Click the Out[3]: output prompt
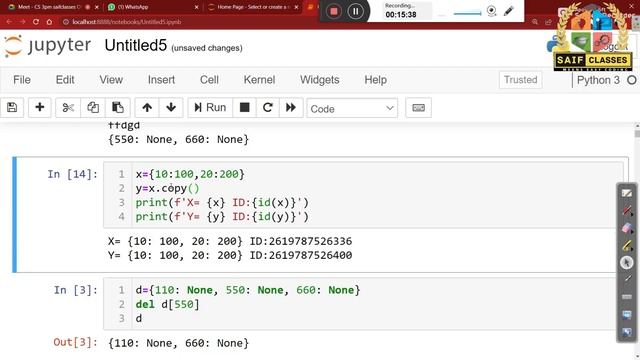Screen dimensions: 640x360 pyautogui.click(x=76, y=342)
